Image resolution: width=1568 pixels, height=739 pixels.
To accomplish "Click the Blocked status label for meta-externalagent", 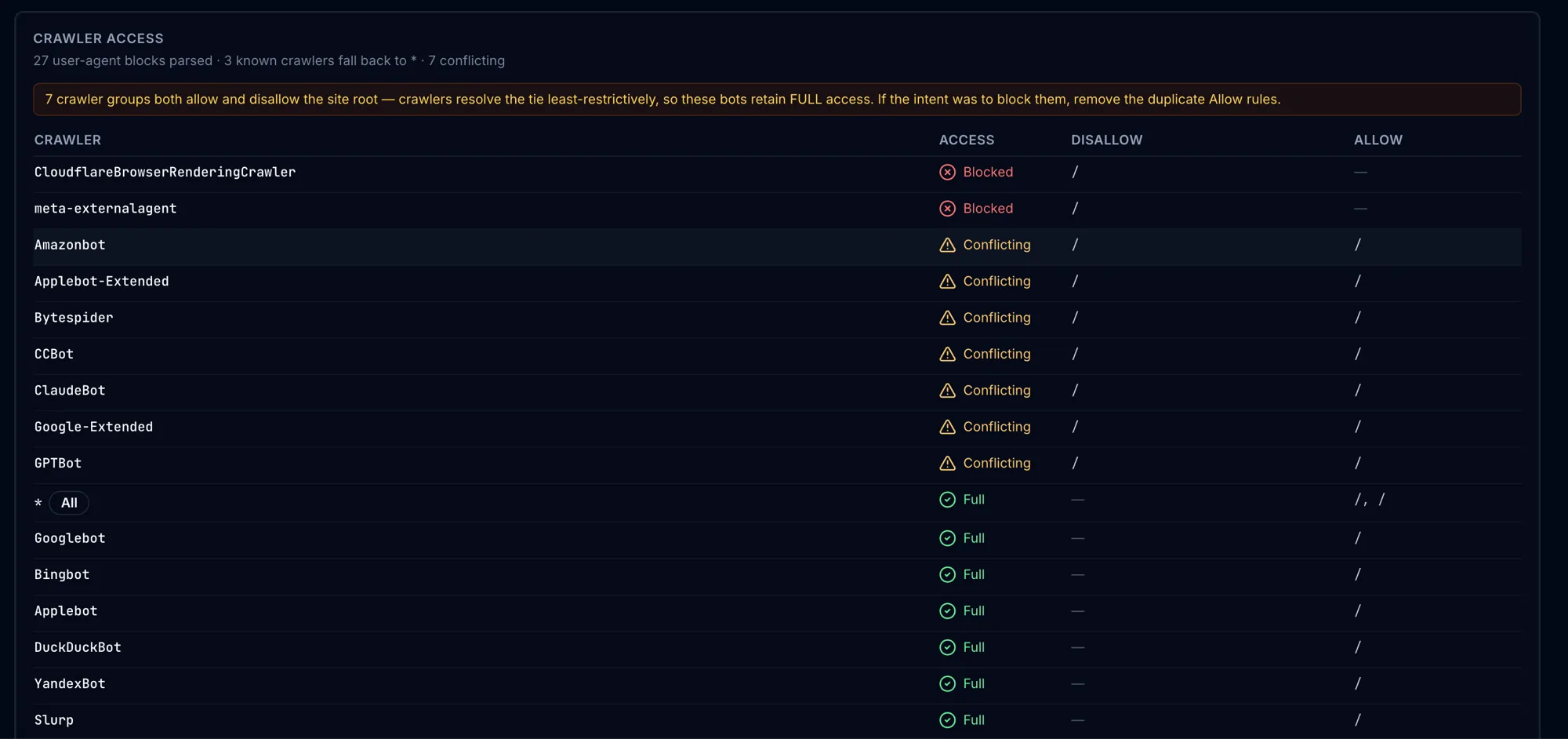I will 988,209.
